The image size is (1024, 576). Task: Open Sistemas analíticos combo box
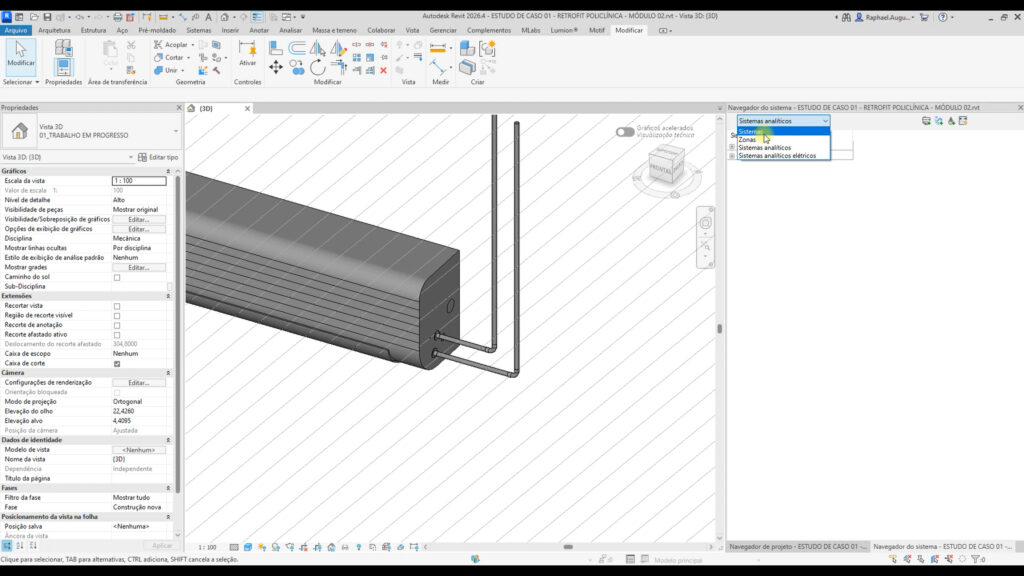tap(783, 121)
